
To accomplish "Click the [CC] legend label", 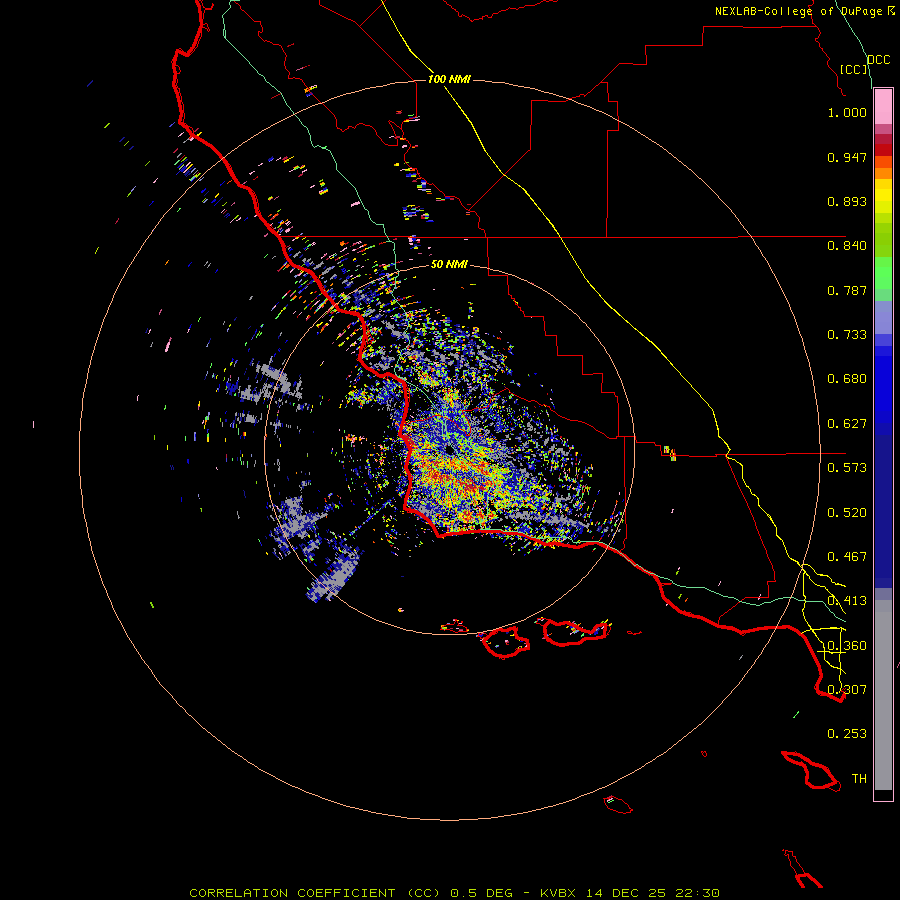I will [x=854, y=69].
